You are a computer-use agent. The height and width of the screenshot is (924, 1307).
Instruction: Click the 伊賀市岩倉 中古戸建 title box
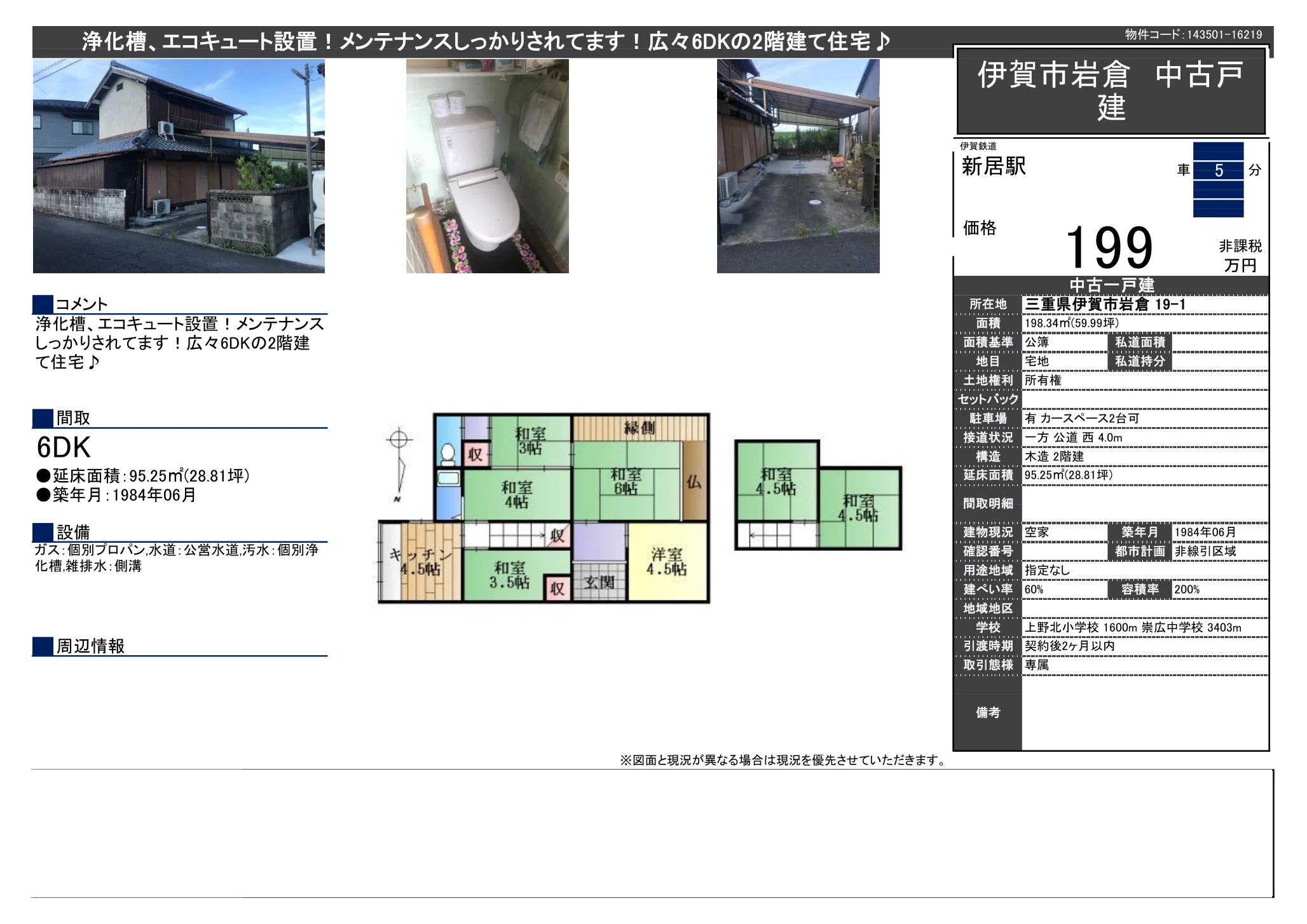[x=1111, y=90]
